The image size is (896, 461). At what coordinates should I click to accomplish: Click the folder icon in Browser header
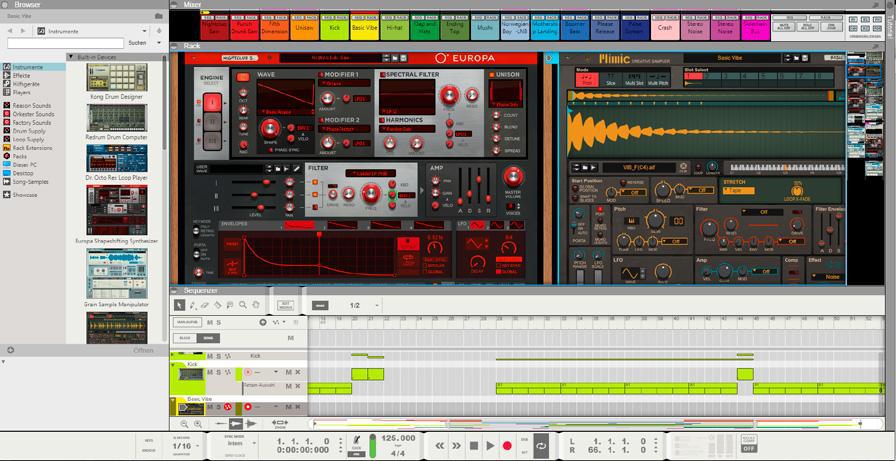click(160, 17)
